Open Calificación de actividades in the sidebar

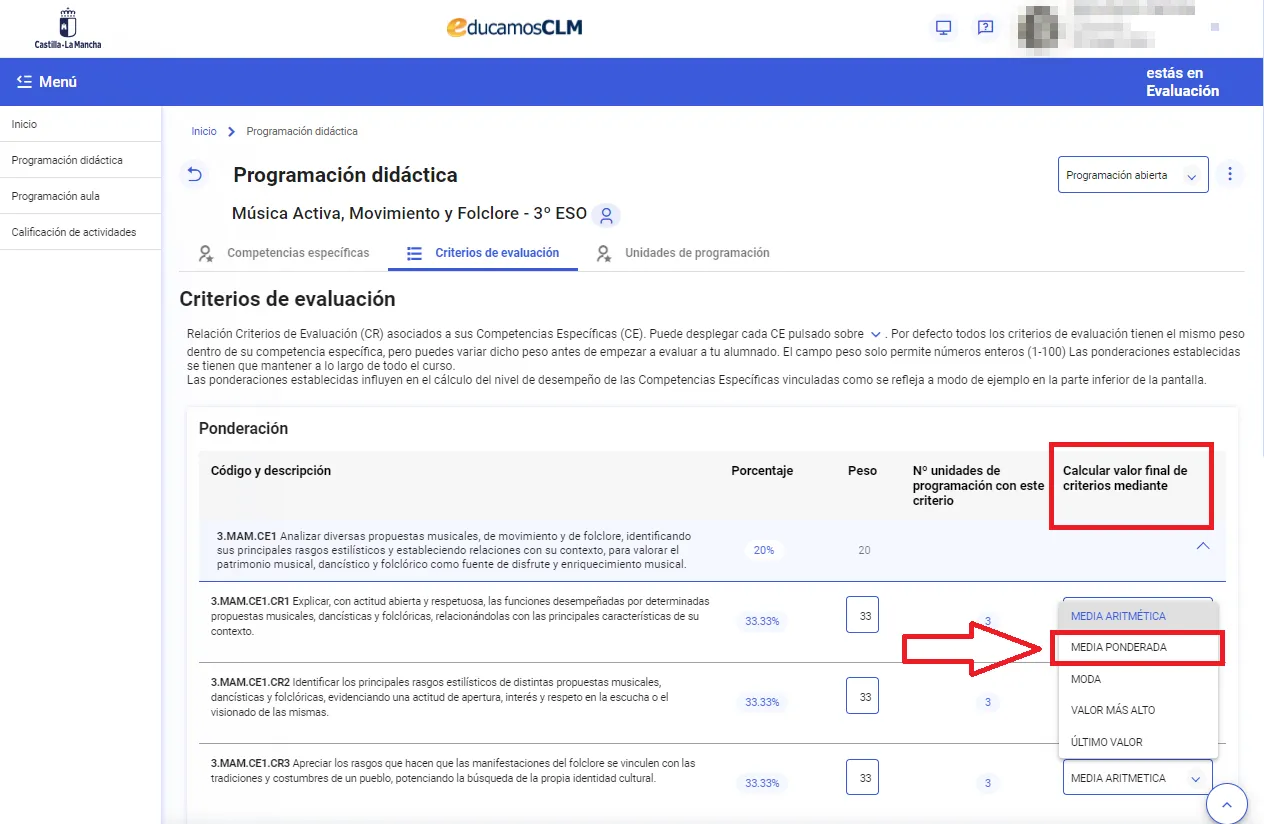76,231
